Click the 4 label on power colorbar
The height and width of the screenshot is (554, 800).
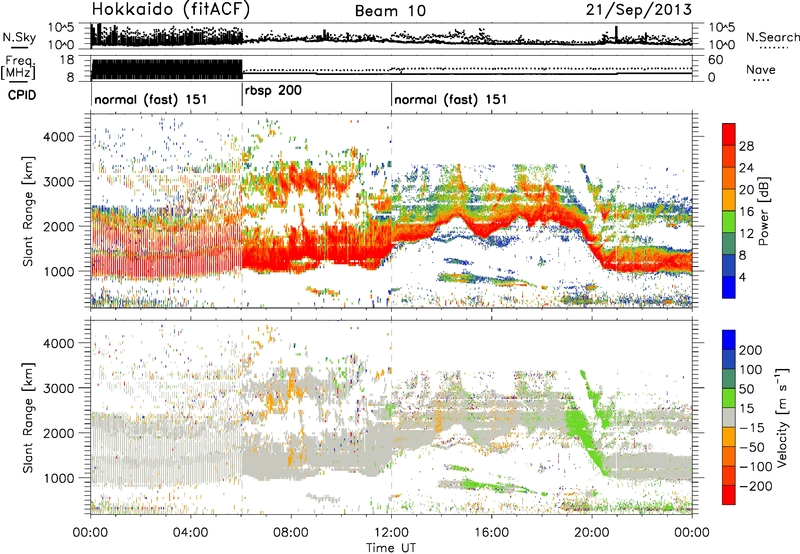pyautogui.click(x=743, y=277)
